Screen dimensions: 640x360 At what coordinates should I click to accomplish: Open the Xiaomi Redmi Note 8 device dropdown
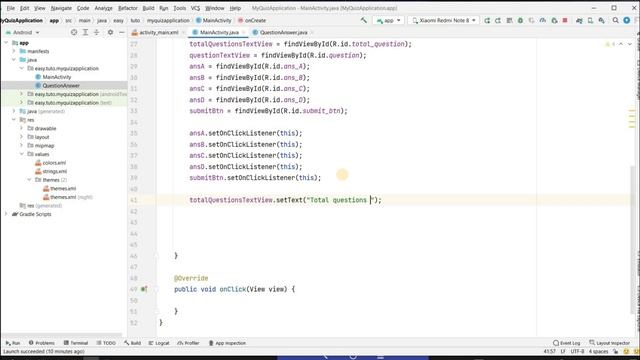coord(444,20)
